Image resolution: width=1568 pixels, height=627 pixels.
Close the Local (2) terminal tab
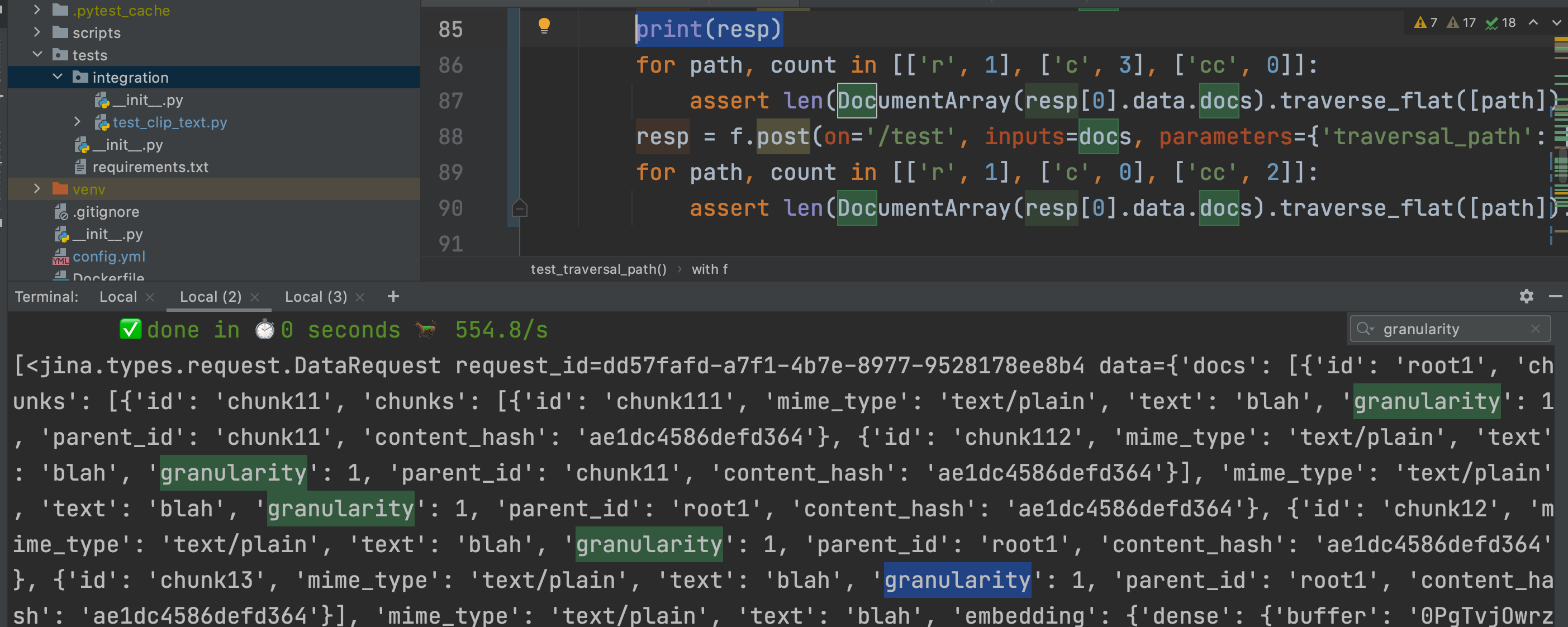[x=255, y=297]
